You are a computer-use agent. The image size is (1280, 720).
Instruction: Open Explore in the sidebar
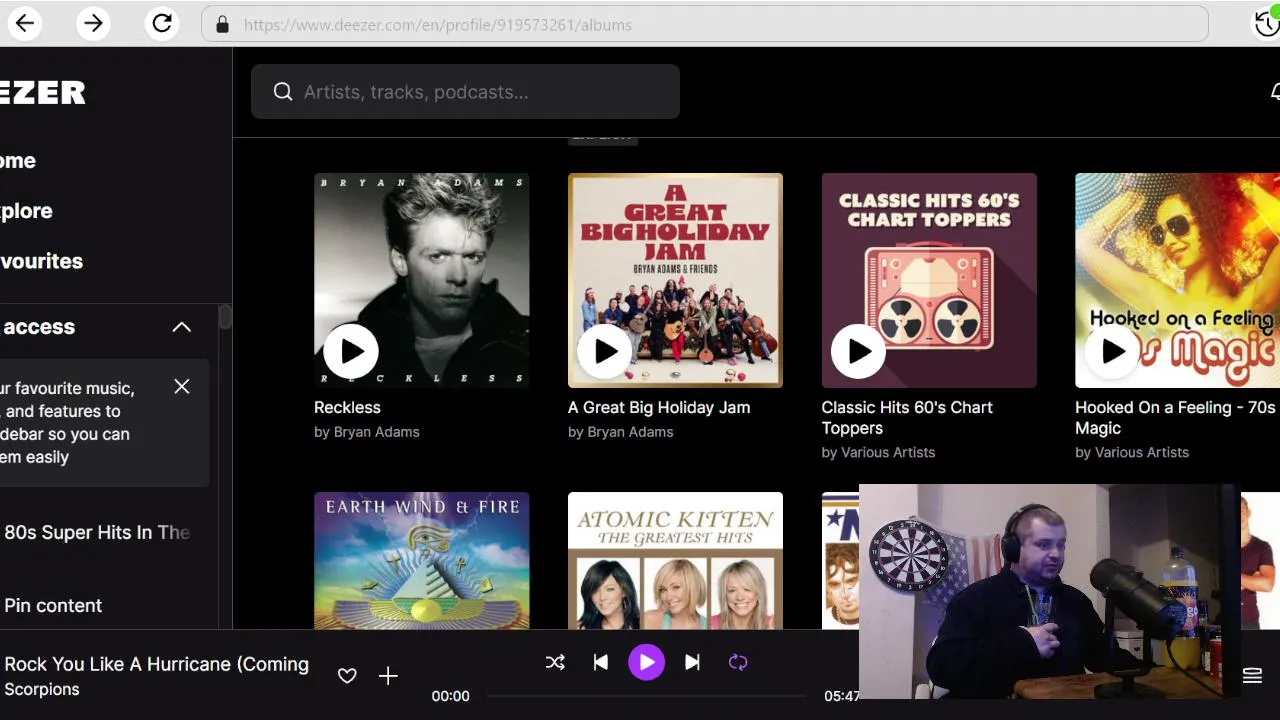pyautogui.click(x=26, y=211)
